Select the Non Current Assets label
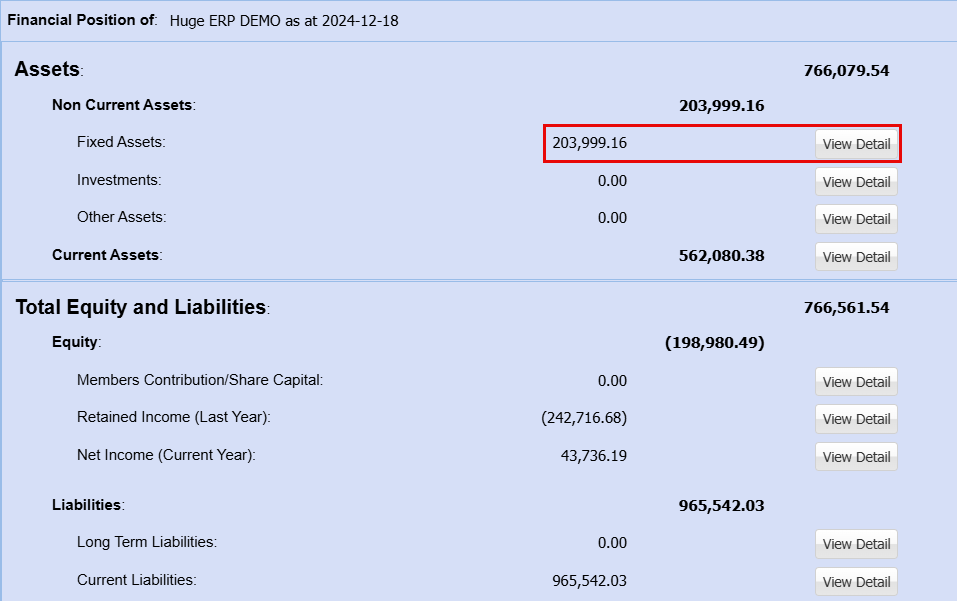The image size is (957, 601). pos(122,105)
